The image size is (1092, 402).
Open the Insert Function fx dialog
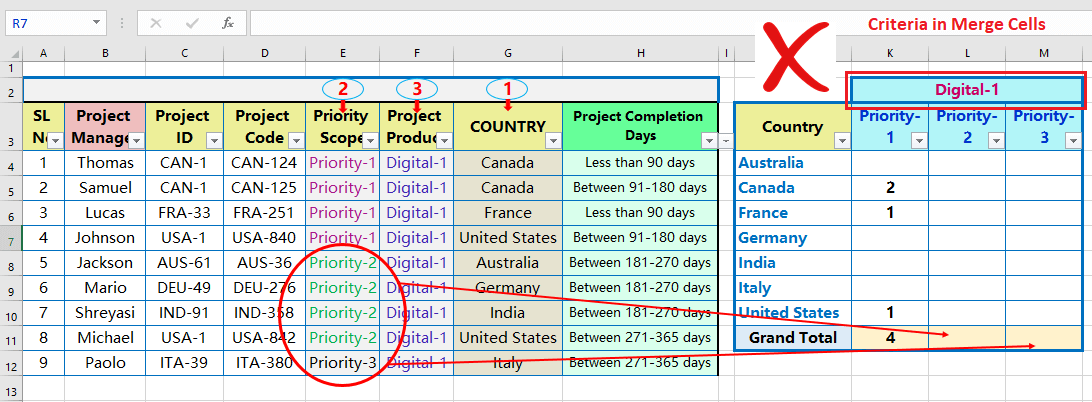(x=228, y=23)
